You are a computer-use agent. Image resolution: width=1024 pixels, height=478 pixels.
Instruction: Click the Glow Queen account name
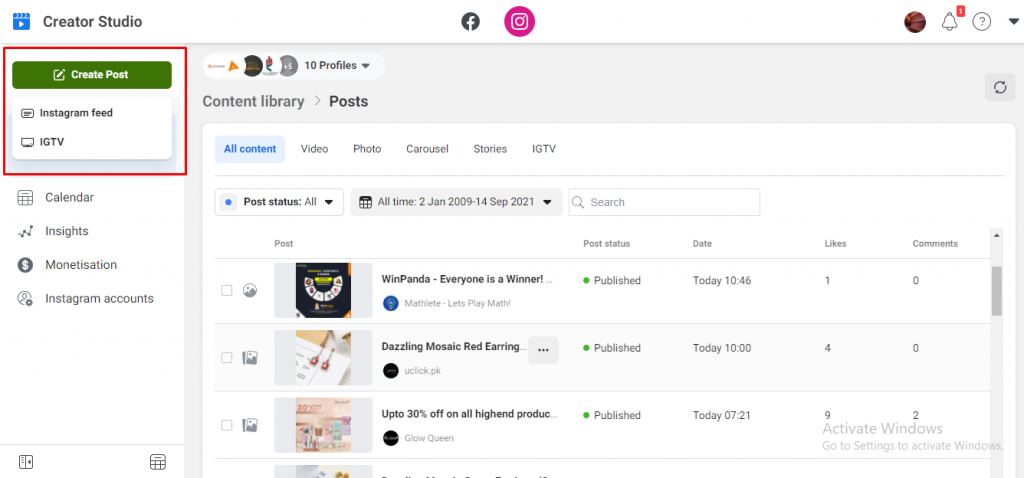[x=428, y=438]
